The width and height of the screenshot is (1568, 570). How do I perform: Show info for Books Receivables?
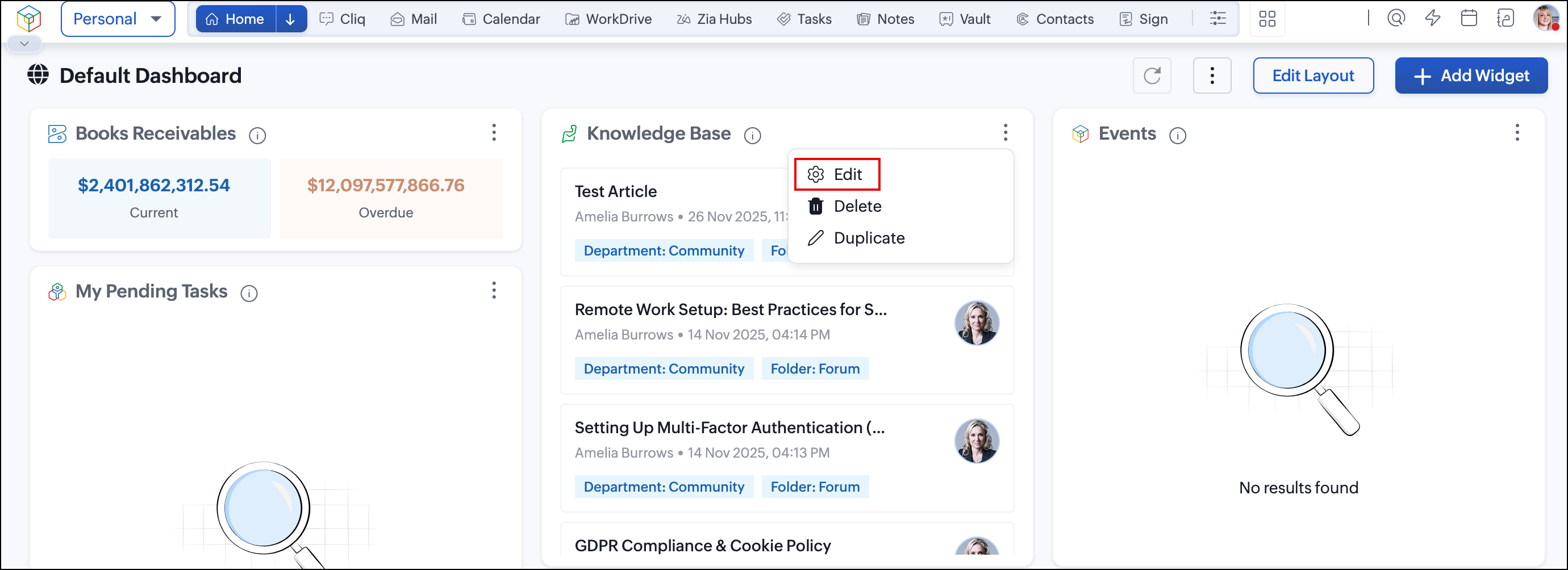[x=257, y=136]
